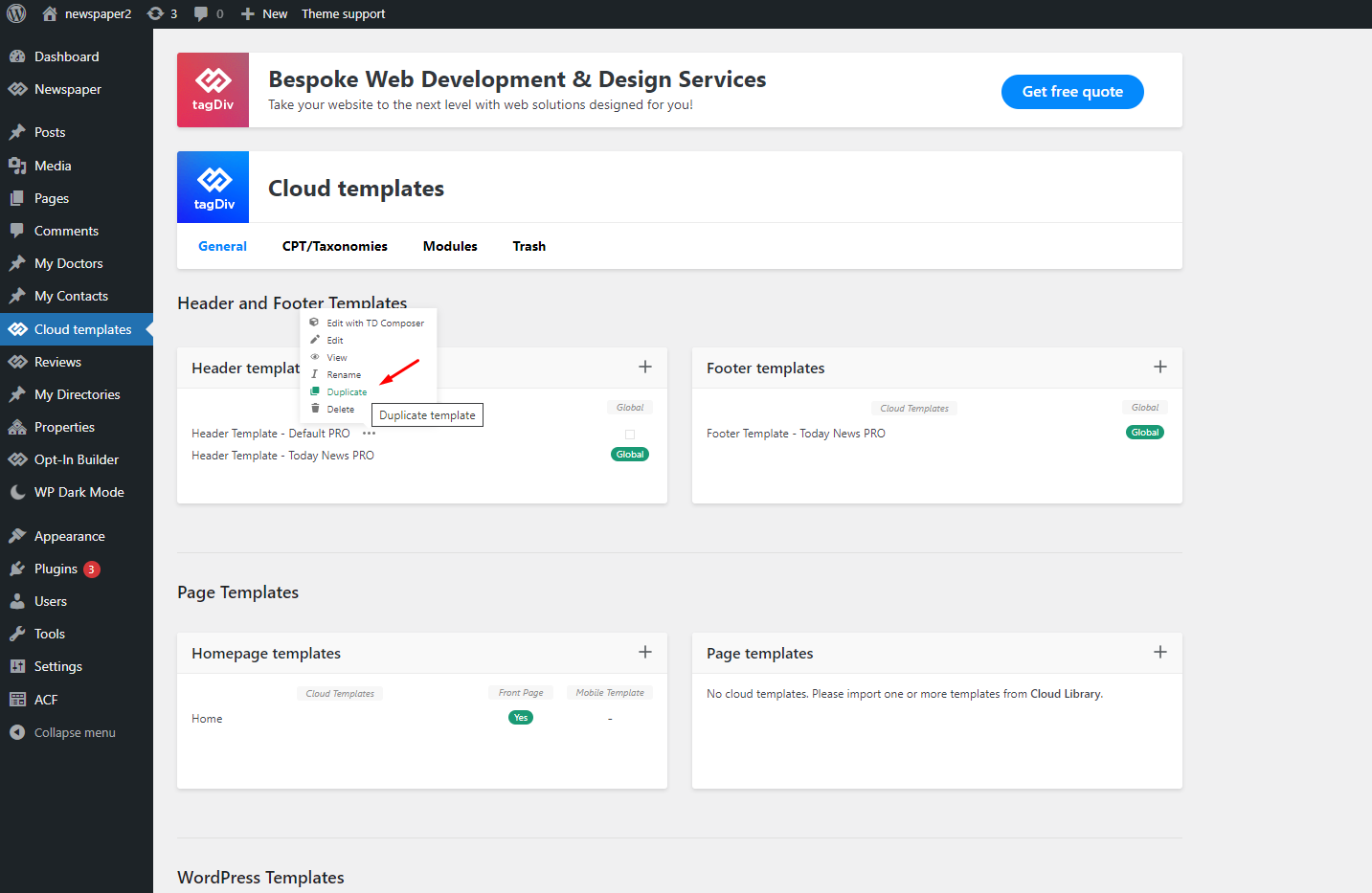Screen dimensions: 1372x893
Task: Add a new footer template with plus
Action: click(x=1160, y=367)
